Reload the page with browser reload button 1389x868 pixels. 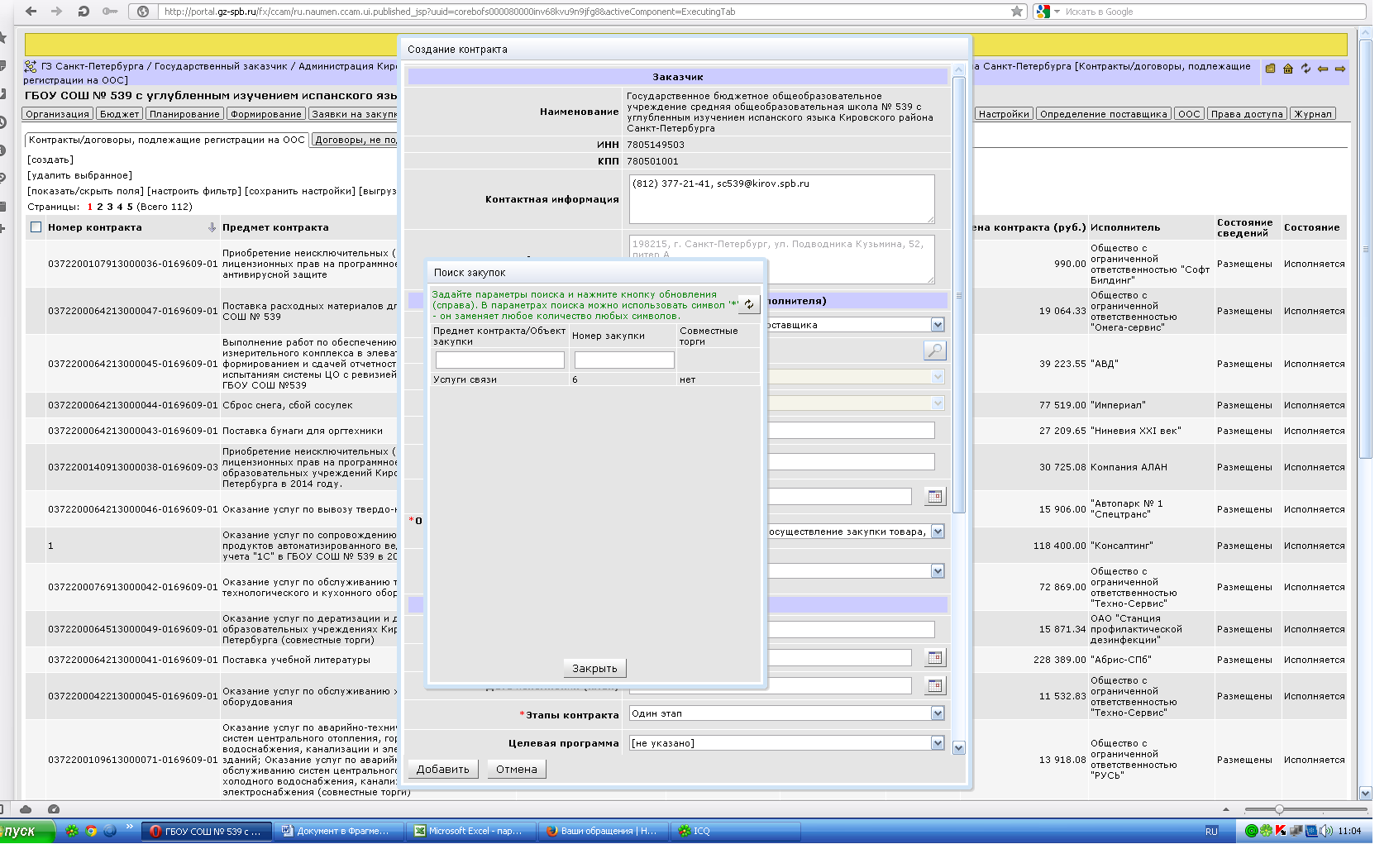coord(83,12)
